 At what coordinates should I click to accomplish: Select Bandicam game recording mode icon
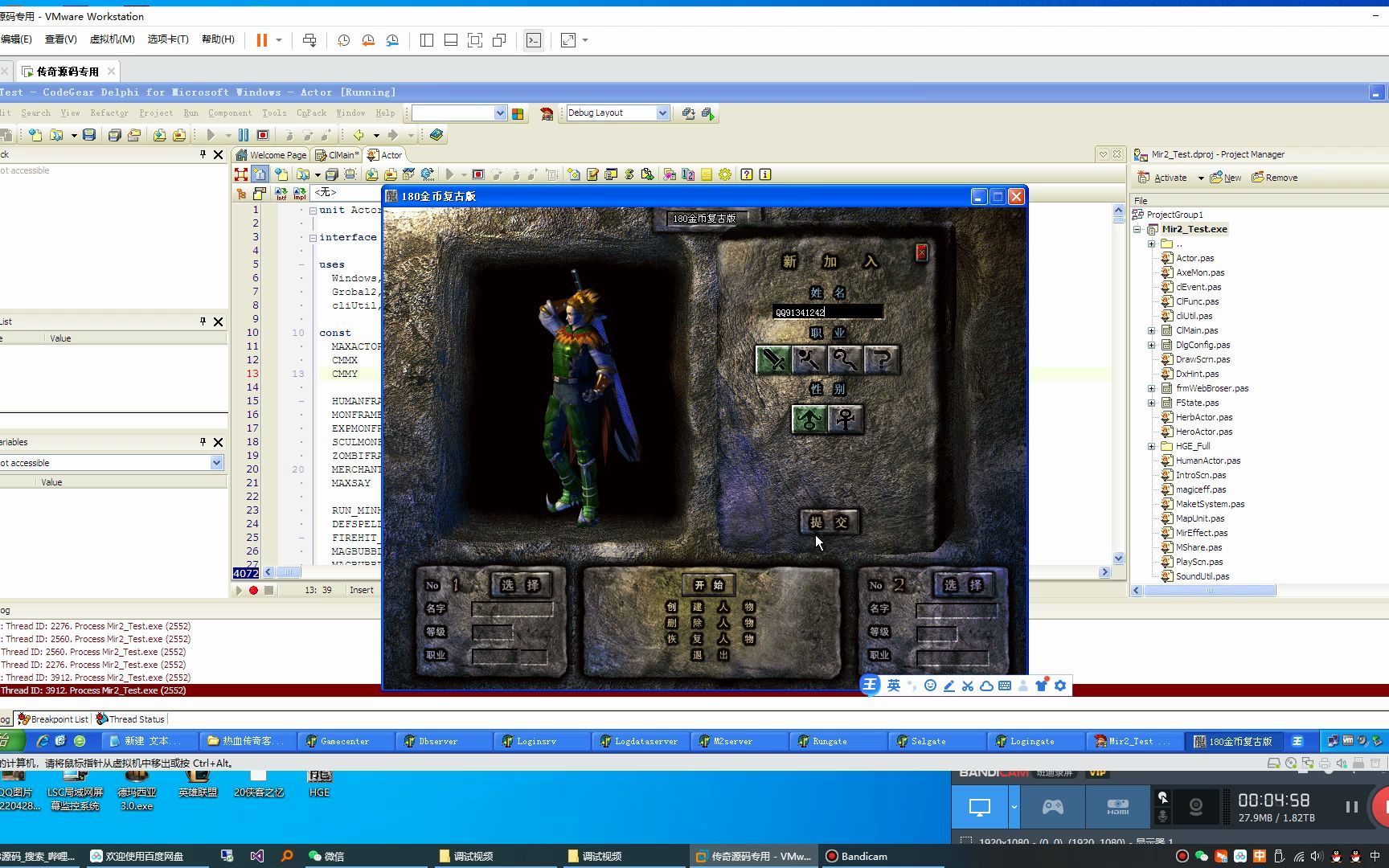click(x=1053, y=807)
